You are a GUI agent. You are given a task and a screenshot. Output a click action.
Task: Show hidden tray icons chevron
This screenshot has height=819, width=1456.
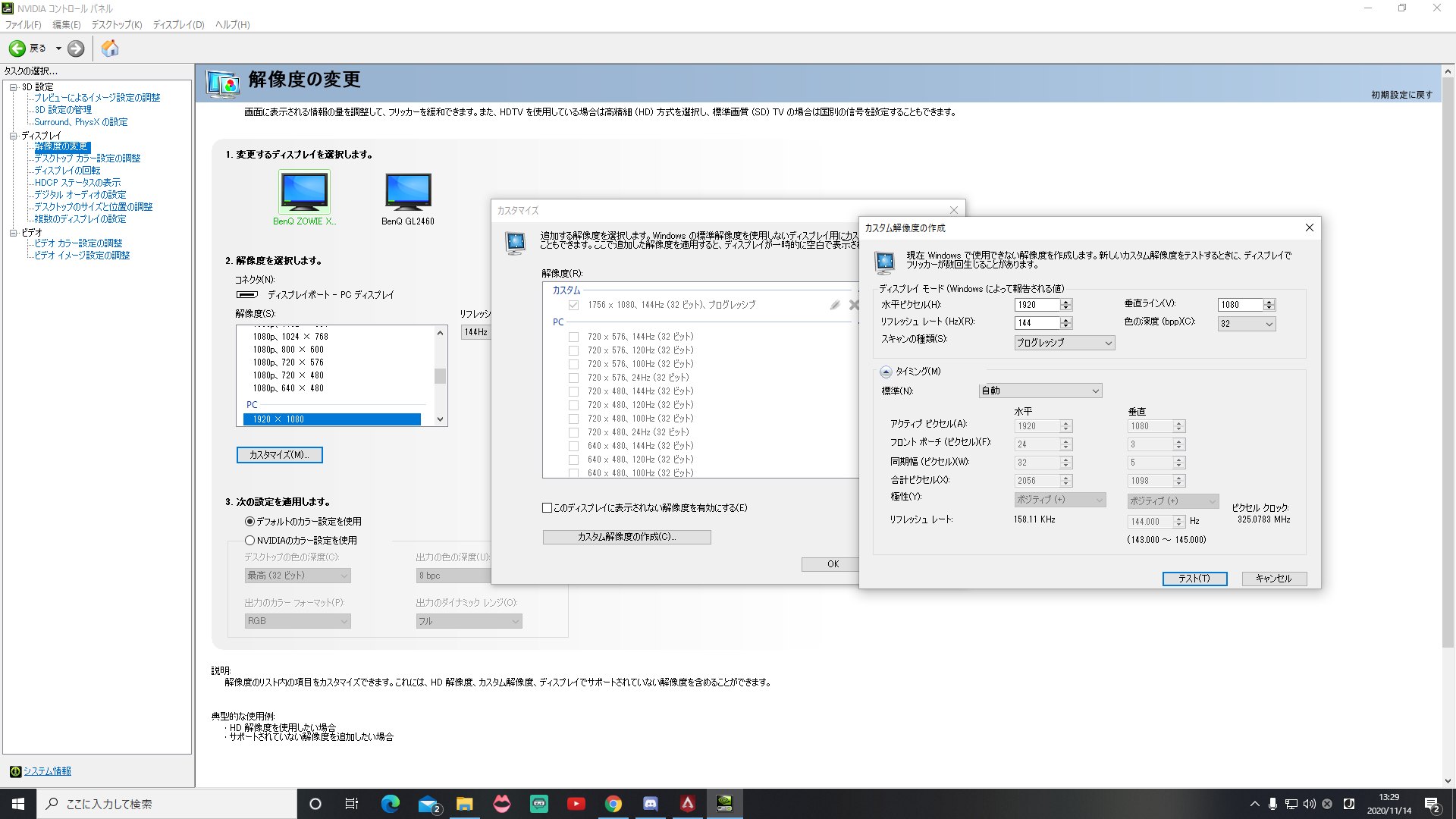coord(1255,804)
